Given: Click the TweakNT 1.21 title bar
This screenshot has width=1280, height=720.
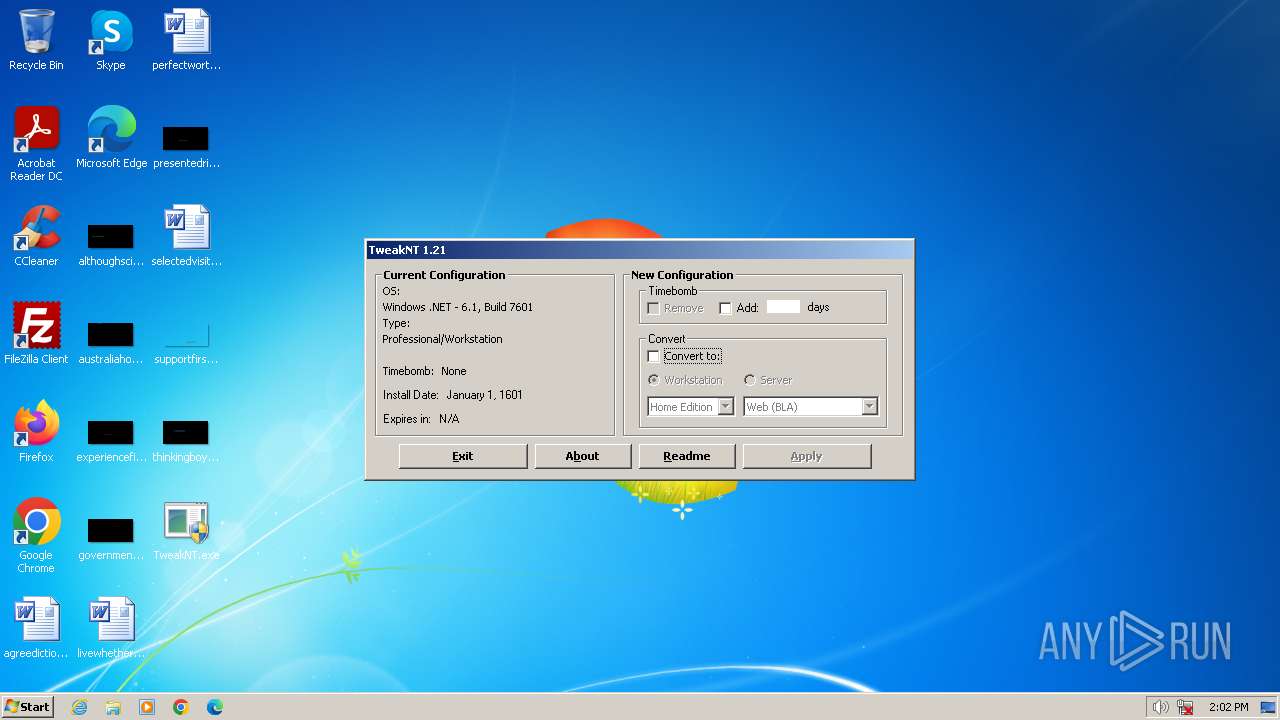Looking at the screenshot, I should tap(640, 250).
